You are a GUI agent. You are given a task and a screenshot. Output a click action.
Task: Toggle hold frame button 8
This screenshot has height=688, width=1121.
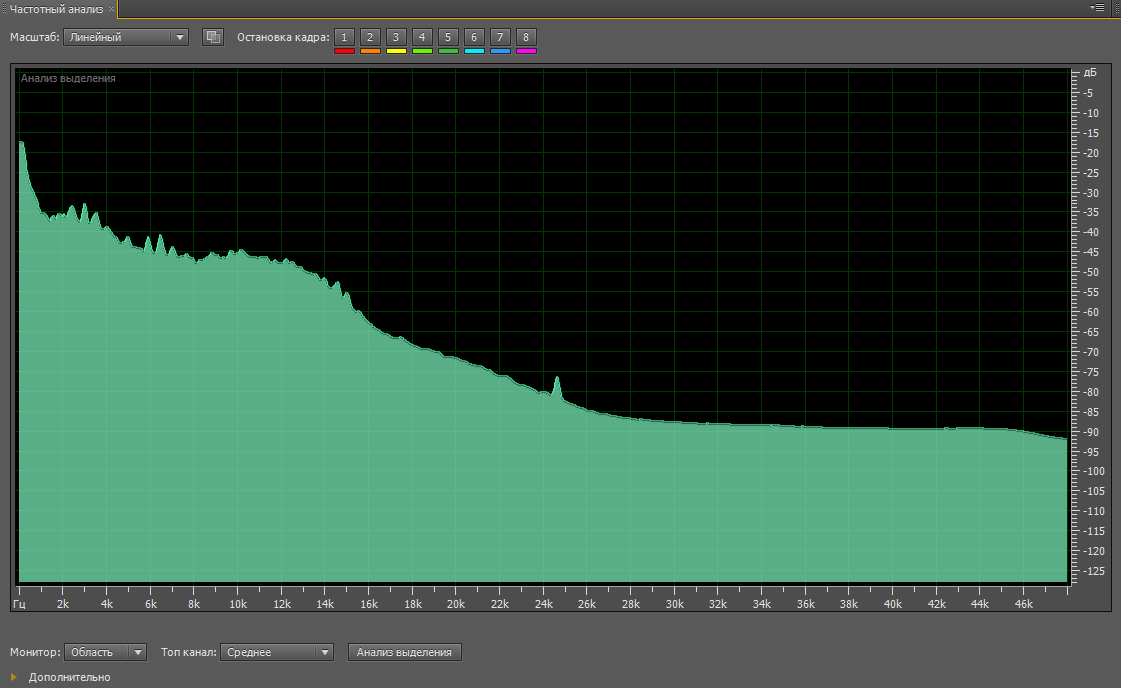(x=526, y=37)
